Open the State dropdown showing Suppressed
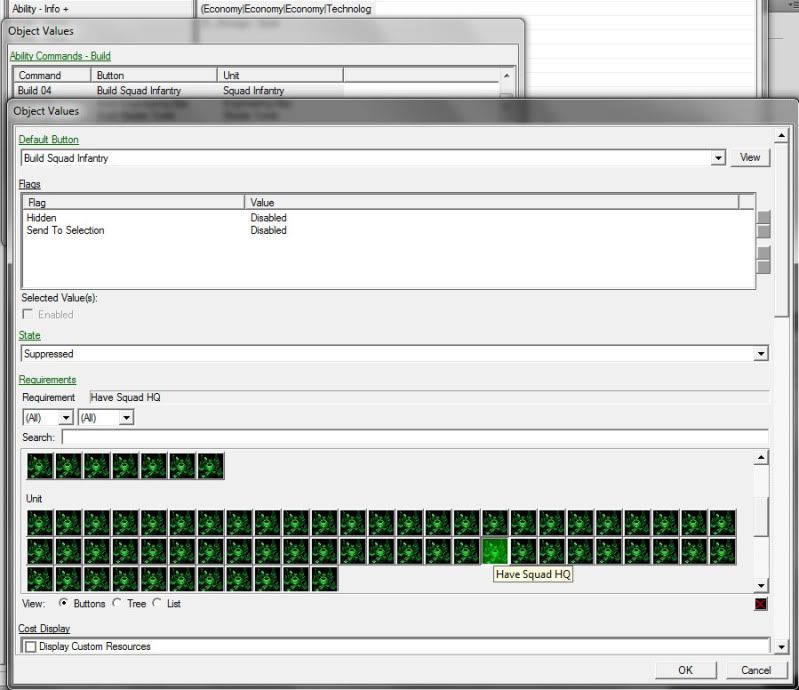 click(x=761, y=354)
